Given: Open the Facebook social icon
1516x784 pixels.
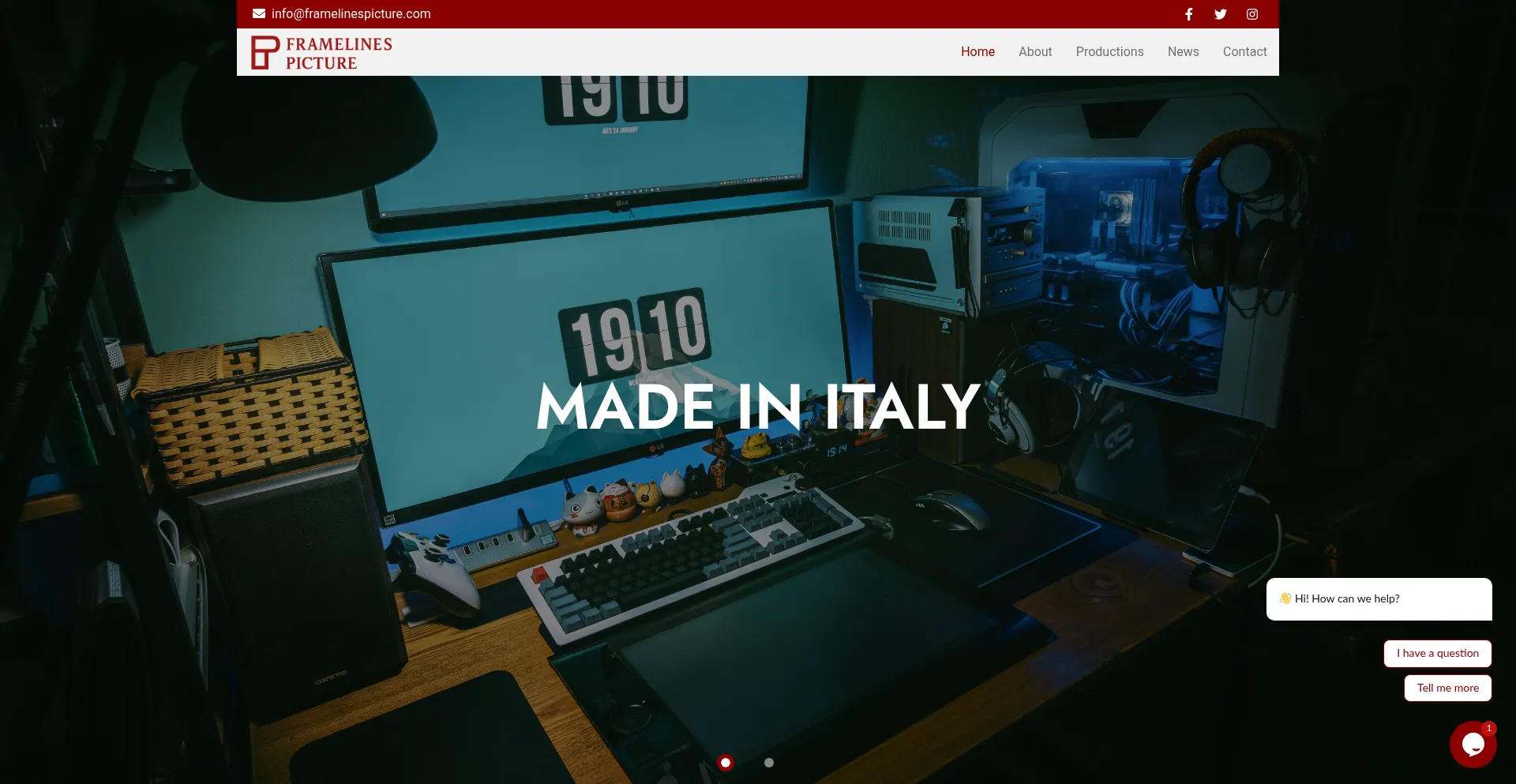Looking at the screenshot, I should 1188,14.
